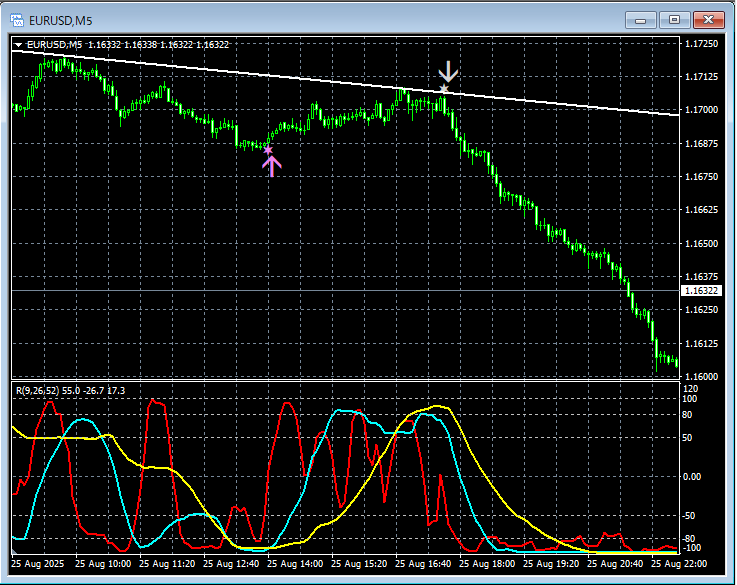Screen dimensions: 737x585
Task: Click the 25 Aug 12:40 time label
Action: pyautogui.click(x=231, y=563)
